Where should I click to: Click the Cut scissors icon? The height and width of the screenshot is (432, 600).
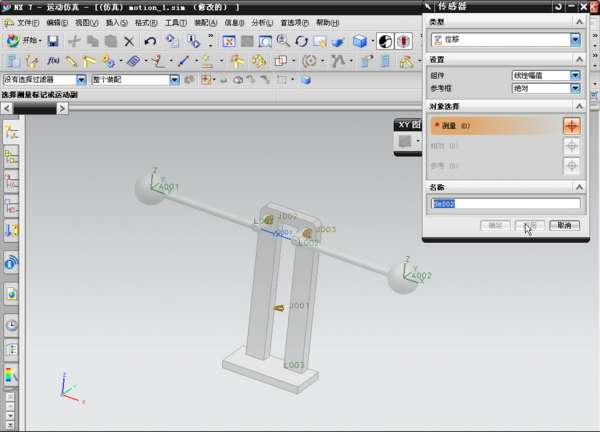coord(74,41)
